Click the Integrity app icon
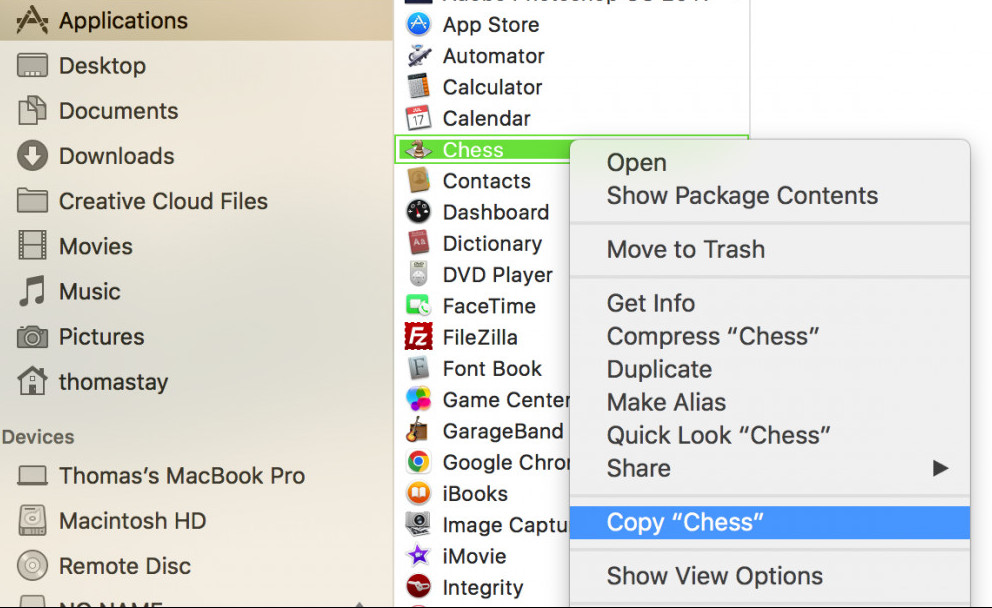 [x=418, y=586]
